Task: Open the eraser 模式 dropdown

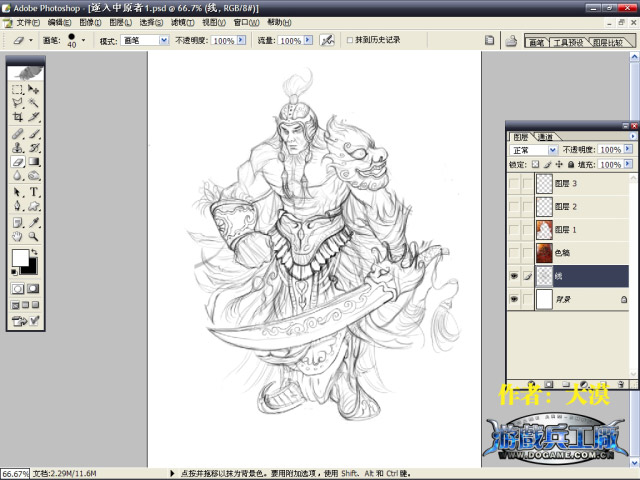Action: point(164,40)
